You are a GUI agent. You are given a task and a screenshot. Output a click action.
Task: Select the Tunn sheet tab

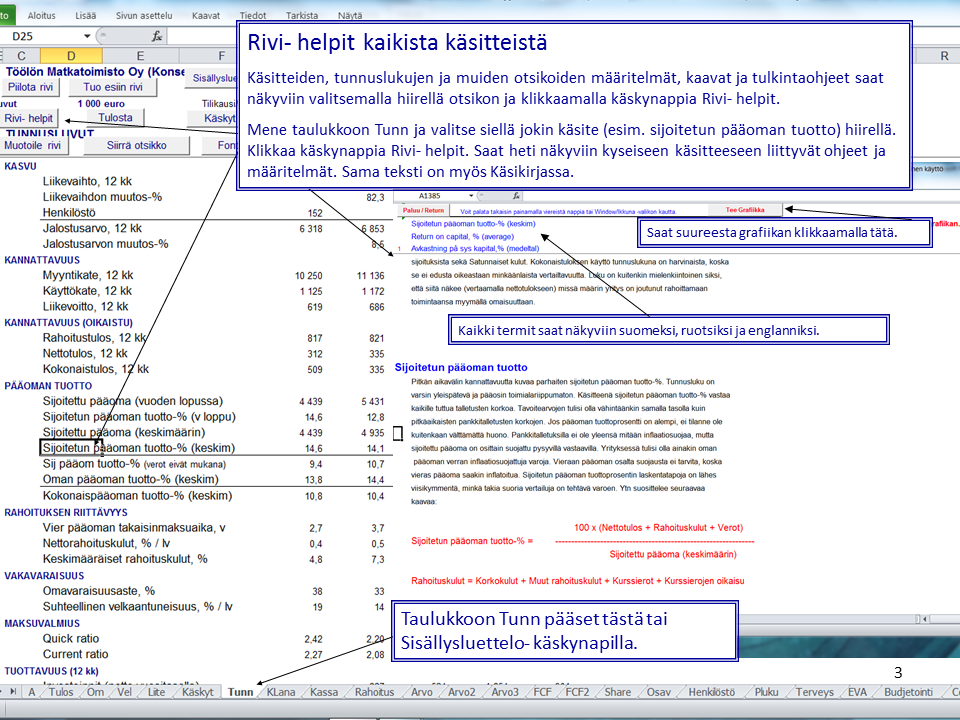(x=241, y=692)
